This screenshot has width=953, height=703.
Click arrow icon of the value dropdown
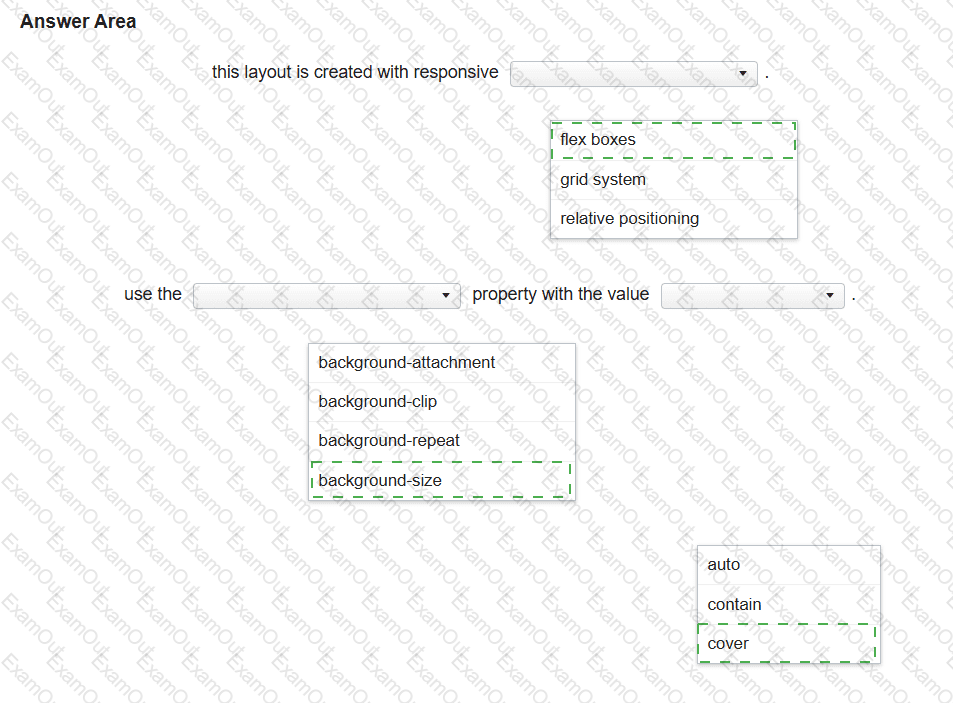tap(830, 295)
